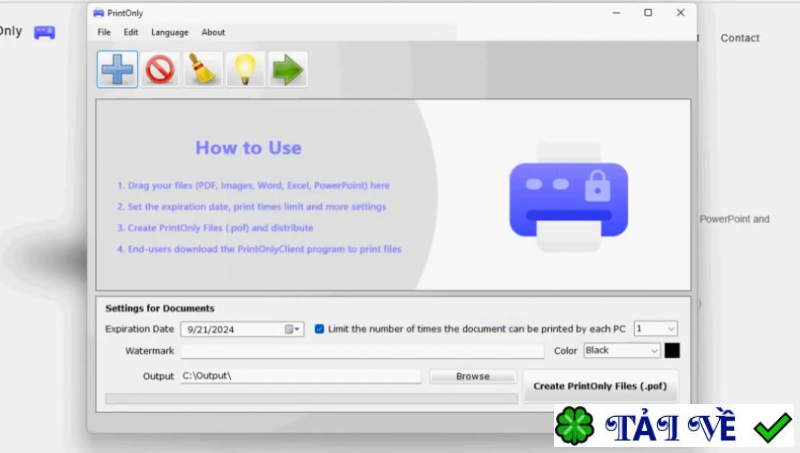Click the red remove file icon

[x=160, y=69]
